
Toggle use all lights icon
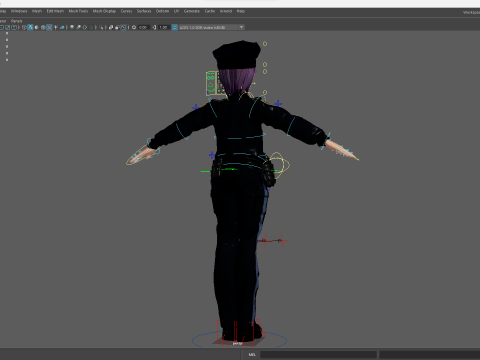pyautogui.click(x=56, y=27)
